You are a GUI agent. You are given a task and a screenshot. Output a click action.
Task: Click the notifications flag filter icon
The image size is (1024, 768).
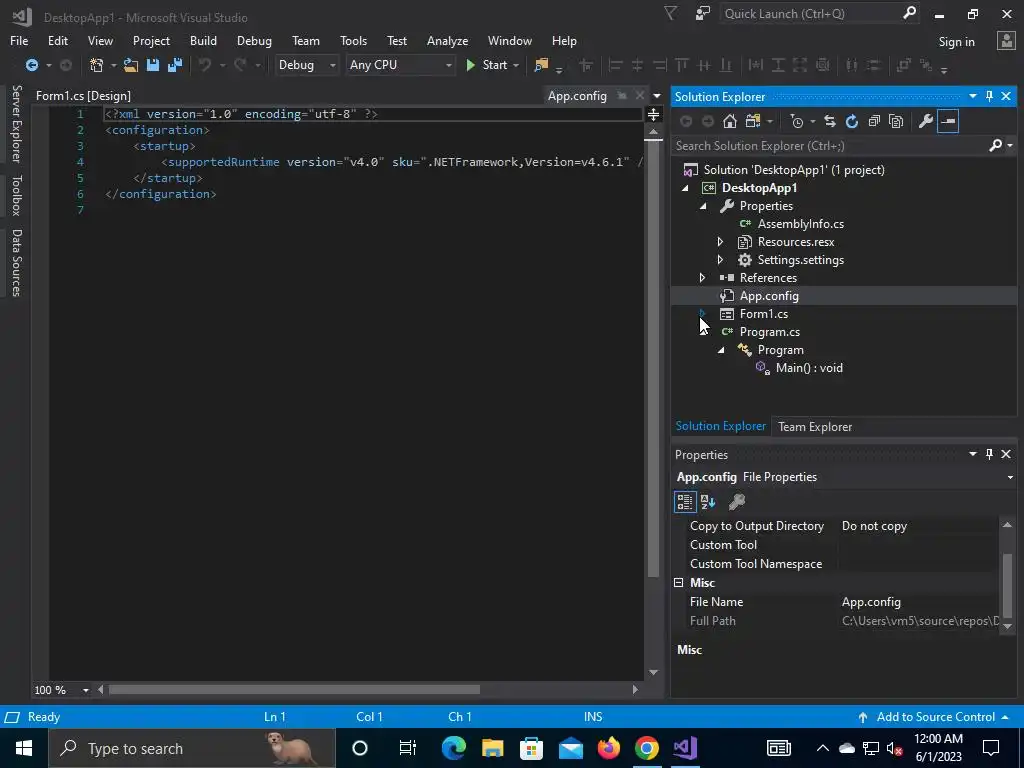click(670, 14)
